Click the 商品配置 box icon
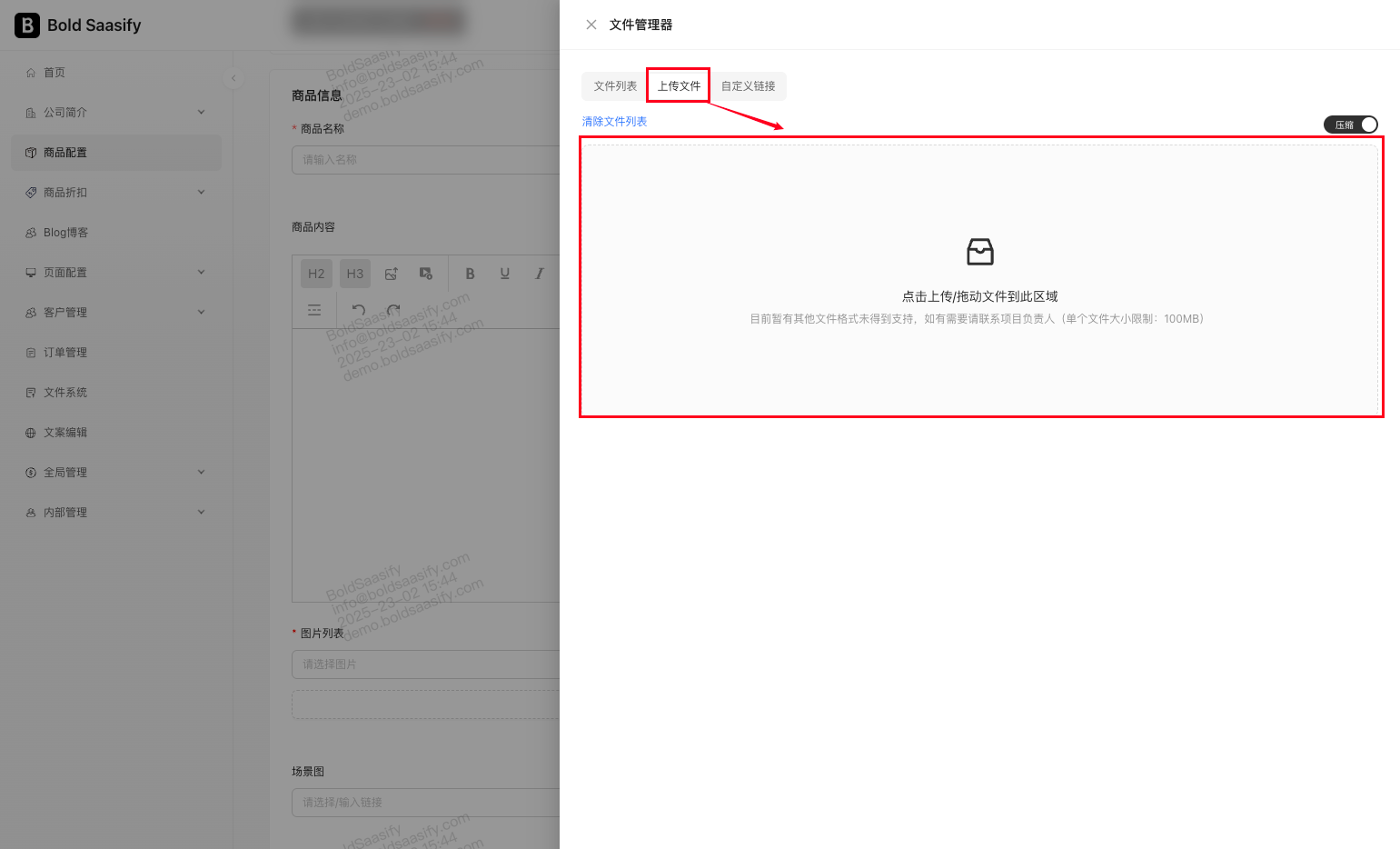This screenshot has width=1400, height=849. (31, 153)
